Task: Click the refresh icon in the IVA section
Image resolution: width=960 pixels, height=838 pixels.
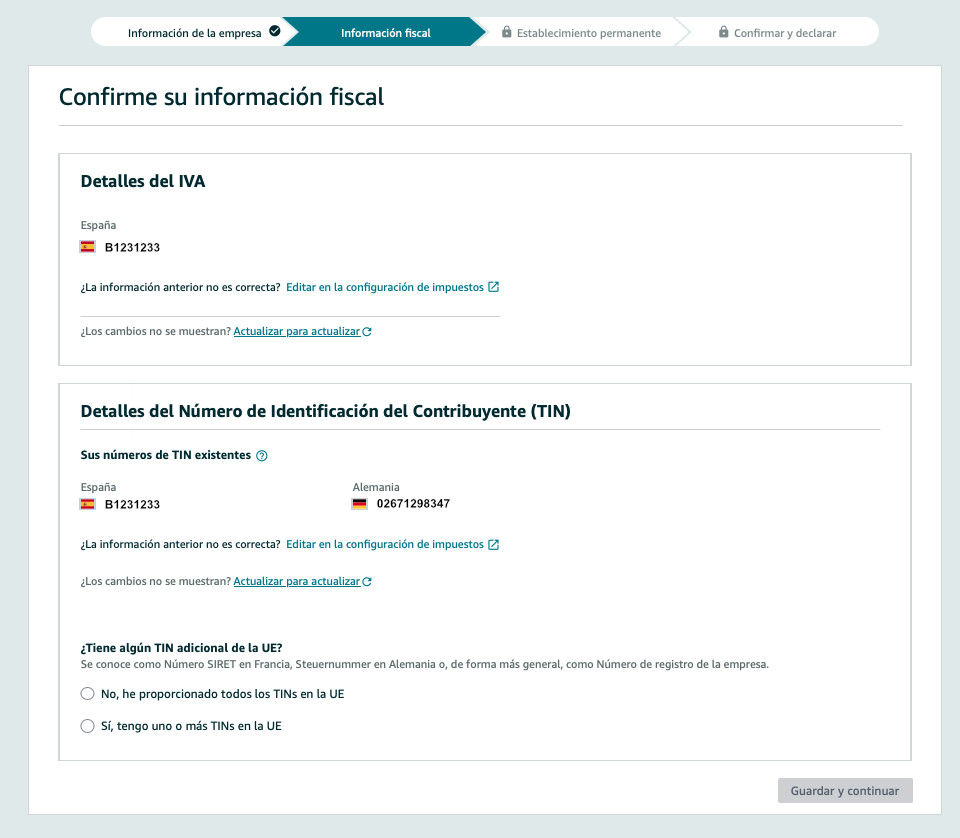Action: coord(367,332)
